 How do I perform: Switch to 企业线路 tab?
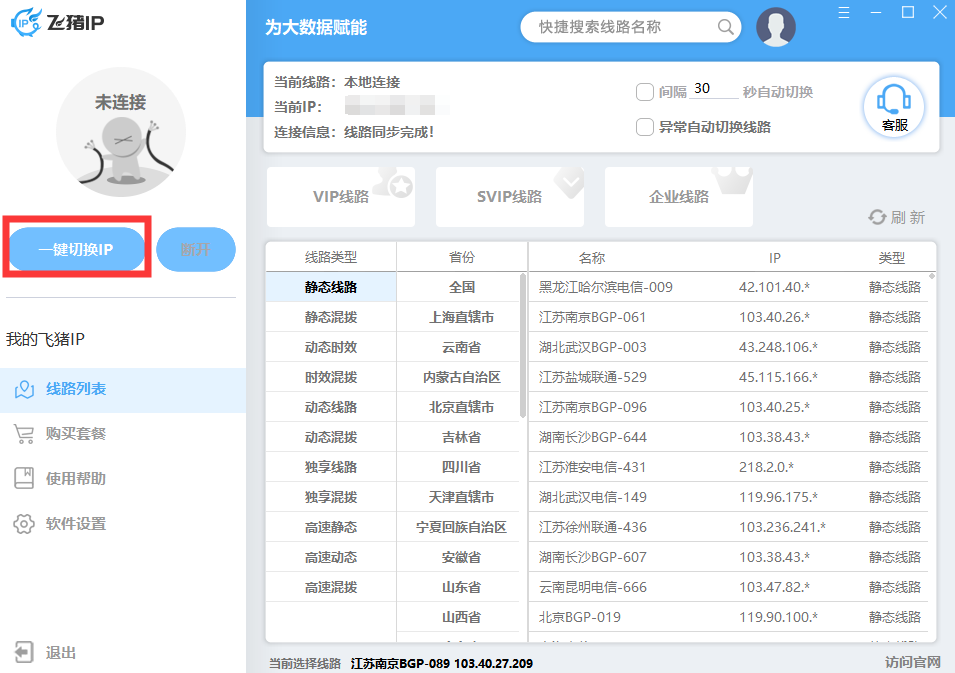(678, 197)
